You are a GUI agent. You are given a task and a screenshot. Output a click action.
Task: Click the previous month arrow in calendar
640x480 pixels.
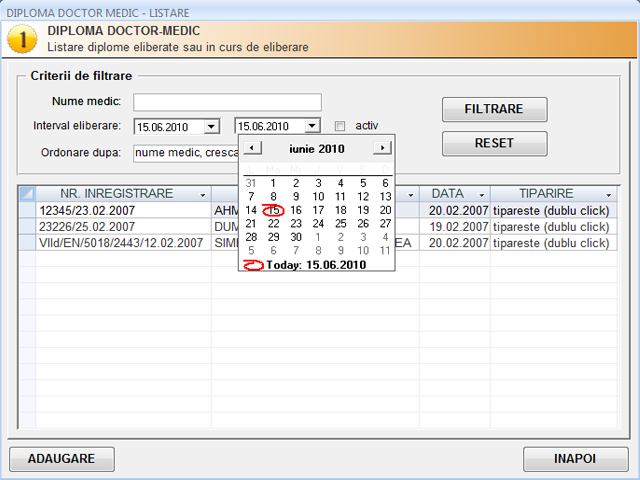(253, 148)
